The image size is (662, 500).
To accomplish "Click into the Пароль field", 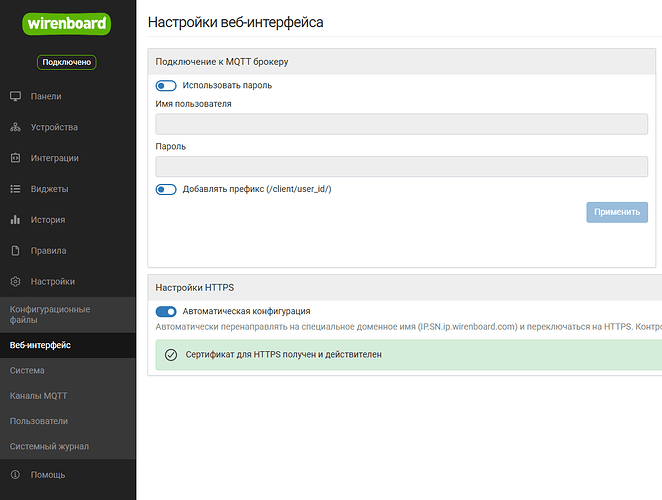I will coord(401,166).
